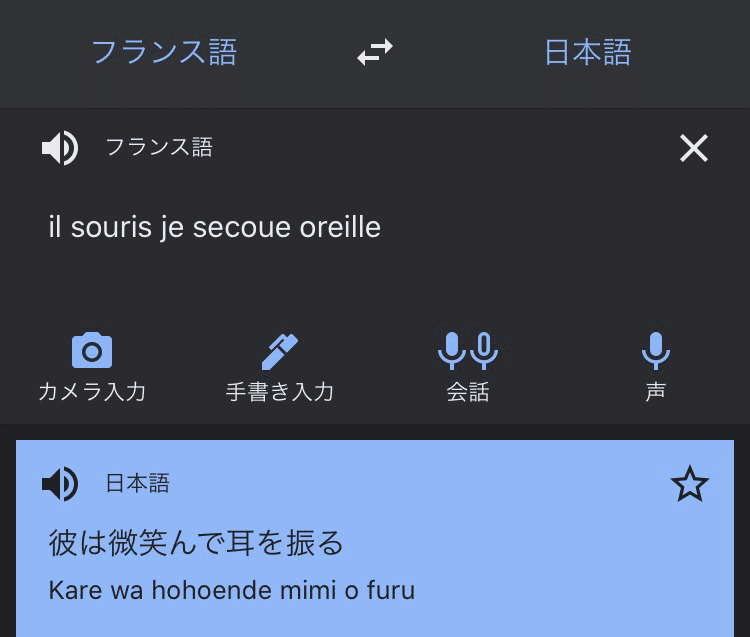Tap the 会話 label
750x637 pixels.
click(x=467, y=391)
